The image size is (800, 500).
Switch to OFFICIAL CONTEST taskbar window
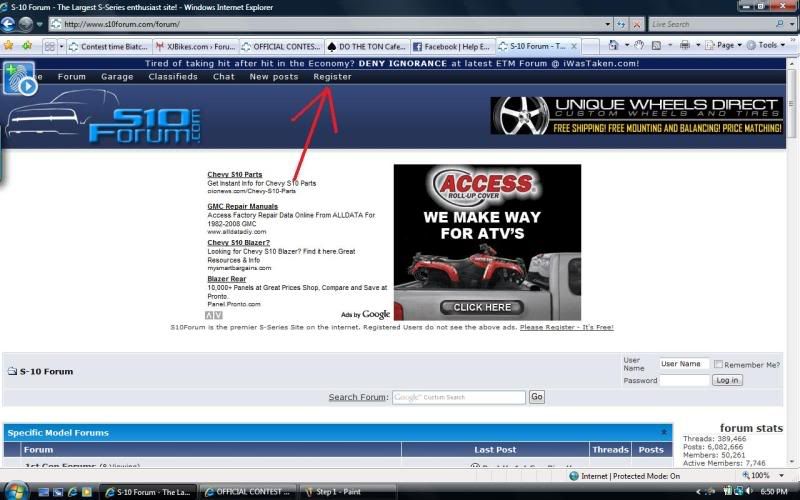(247, 492)
